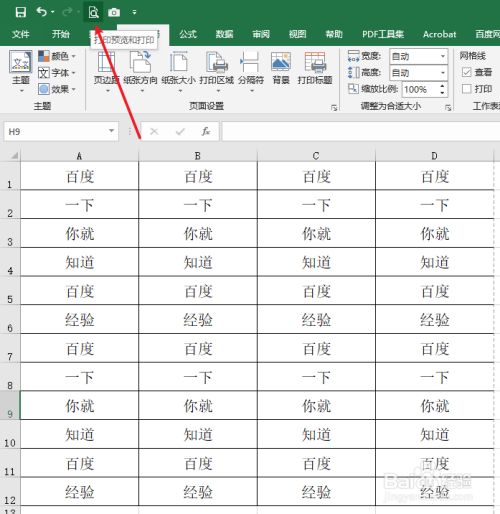500x514 pixels.
Task: Click cell B9 containing 你就
Action: pyautogui.click(x=198, y=406)
